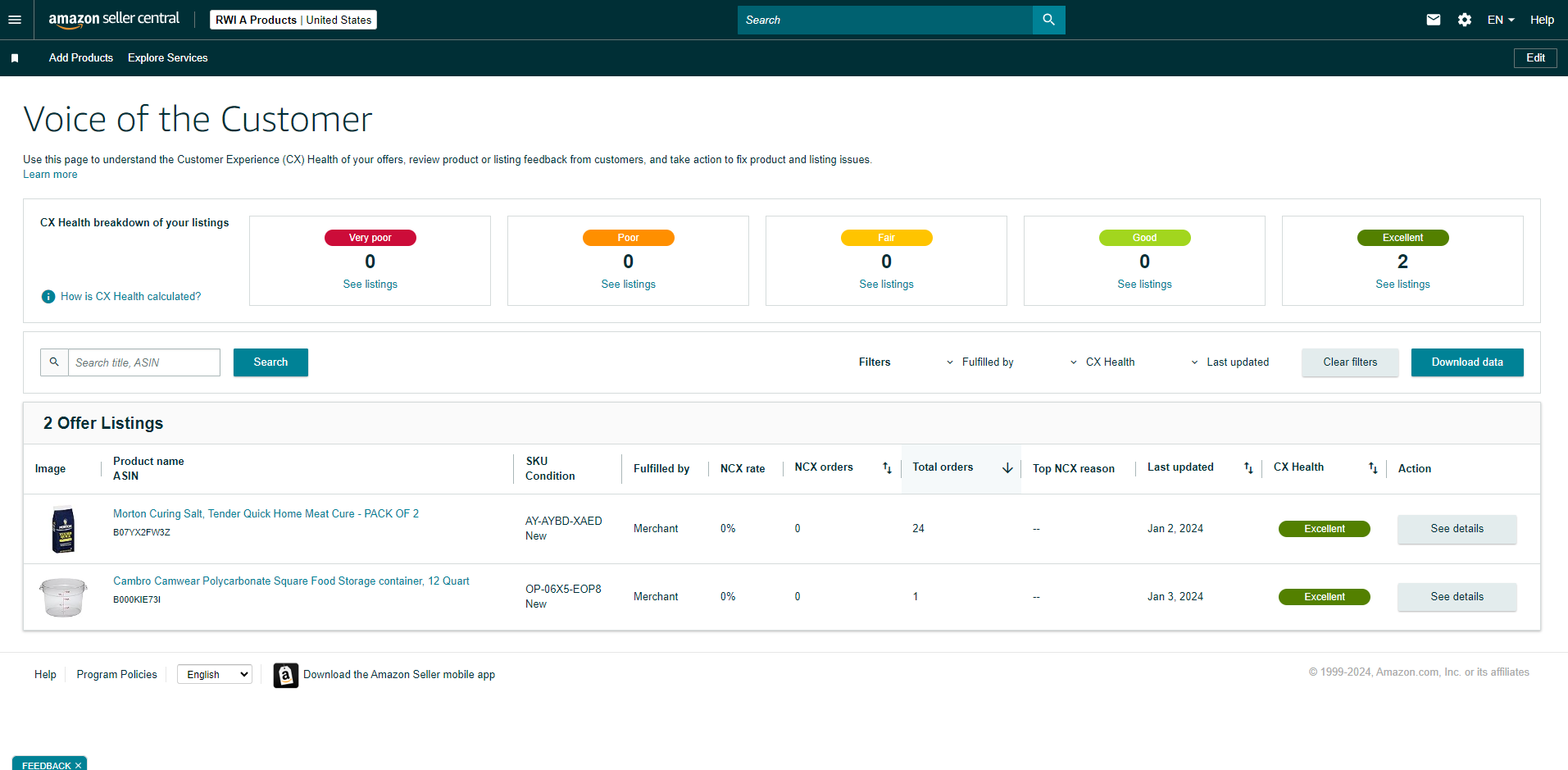Click the Good light-green badge
The height and width of the screenshot is (770, 1568).
[1145, 238]
